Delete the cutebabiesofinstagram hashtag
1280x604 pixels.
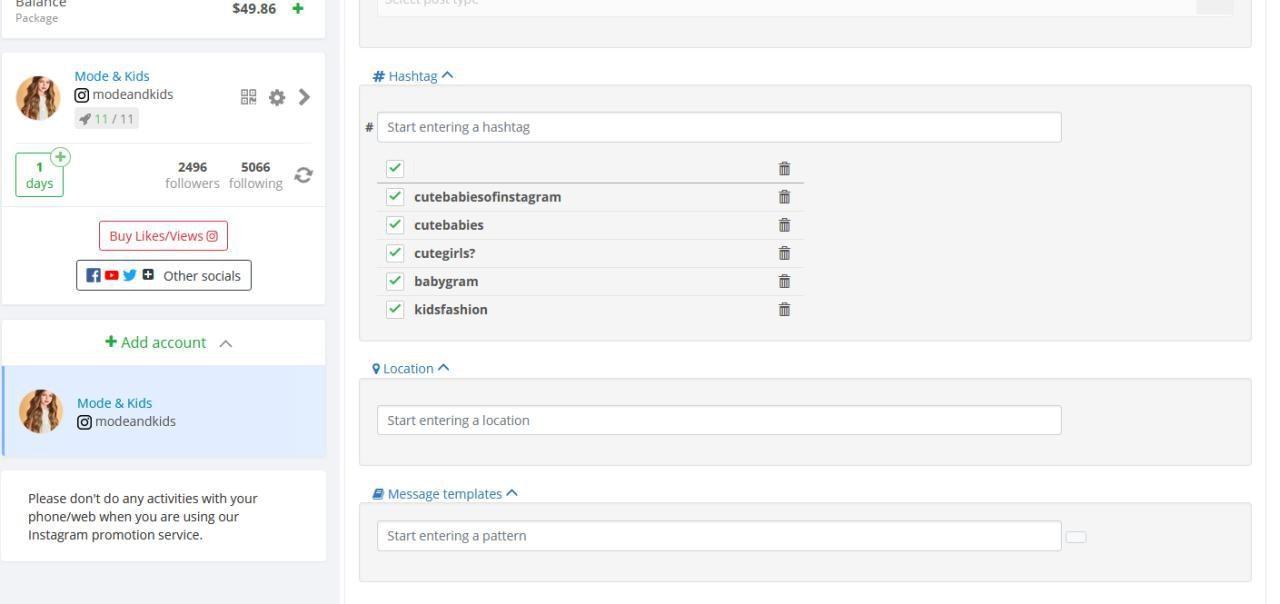coord(784,197)
